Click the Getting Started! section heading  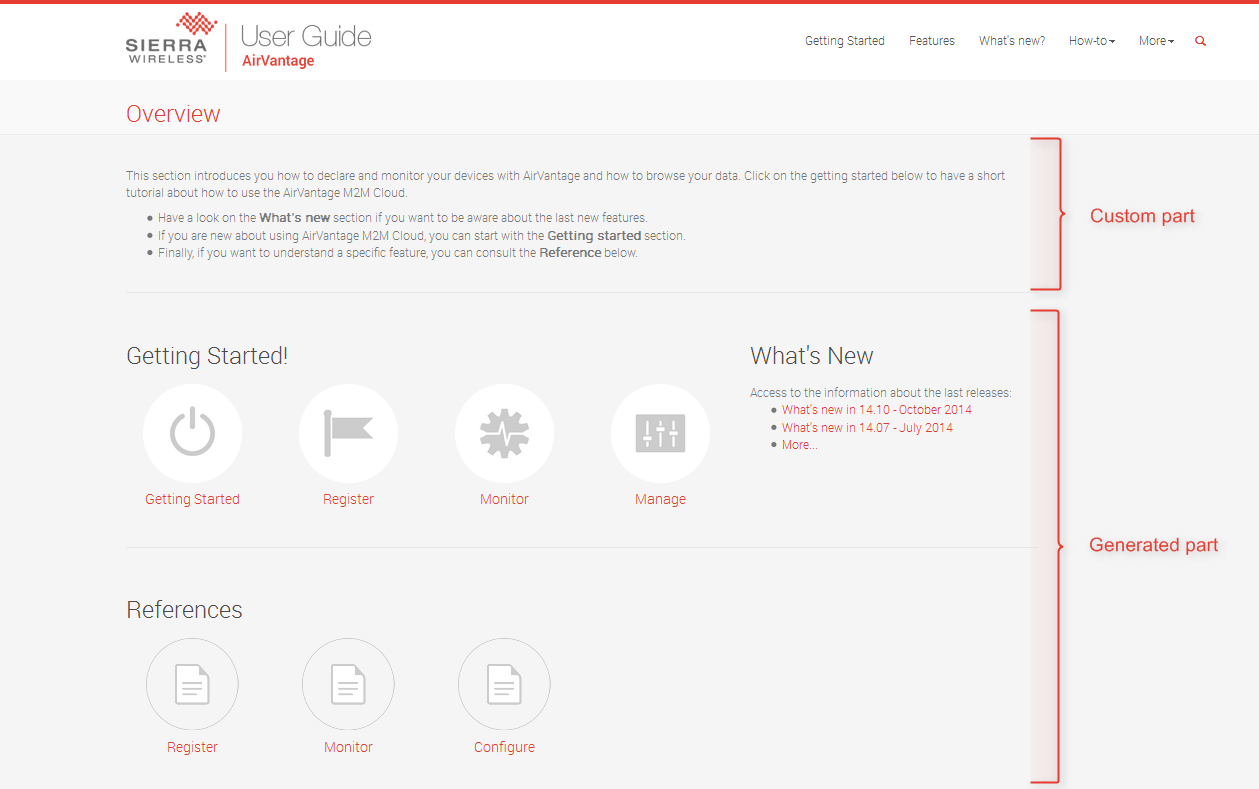tap(207, 356)
